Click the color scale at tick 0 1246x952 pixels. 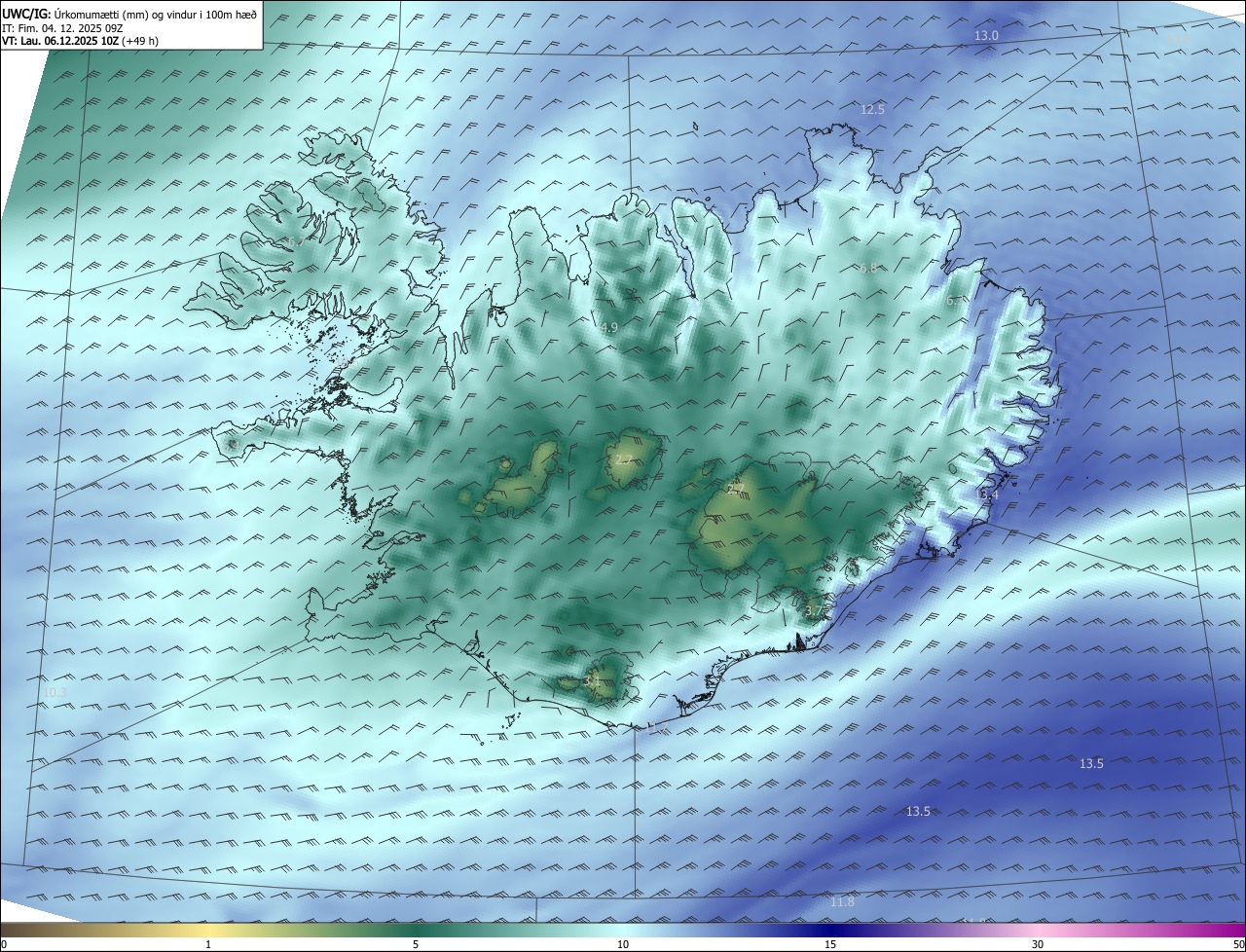click(x=4, y=944)
